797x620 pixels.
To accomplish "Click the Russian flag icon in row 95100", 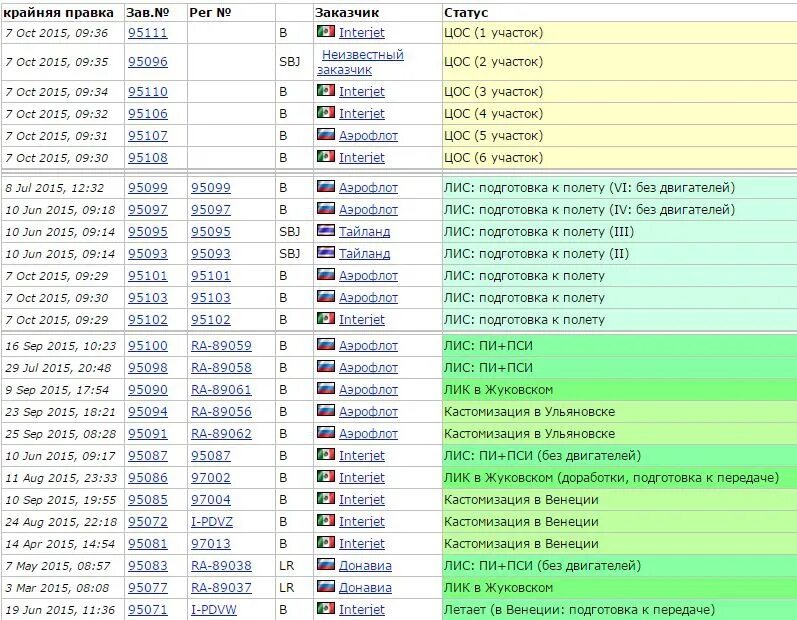I will pyautogui.click(x=326, y=345).
